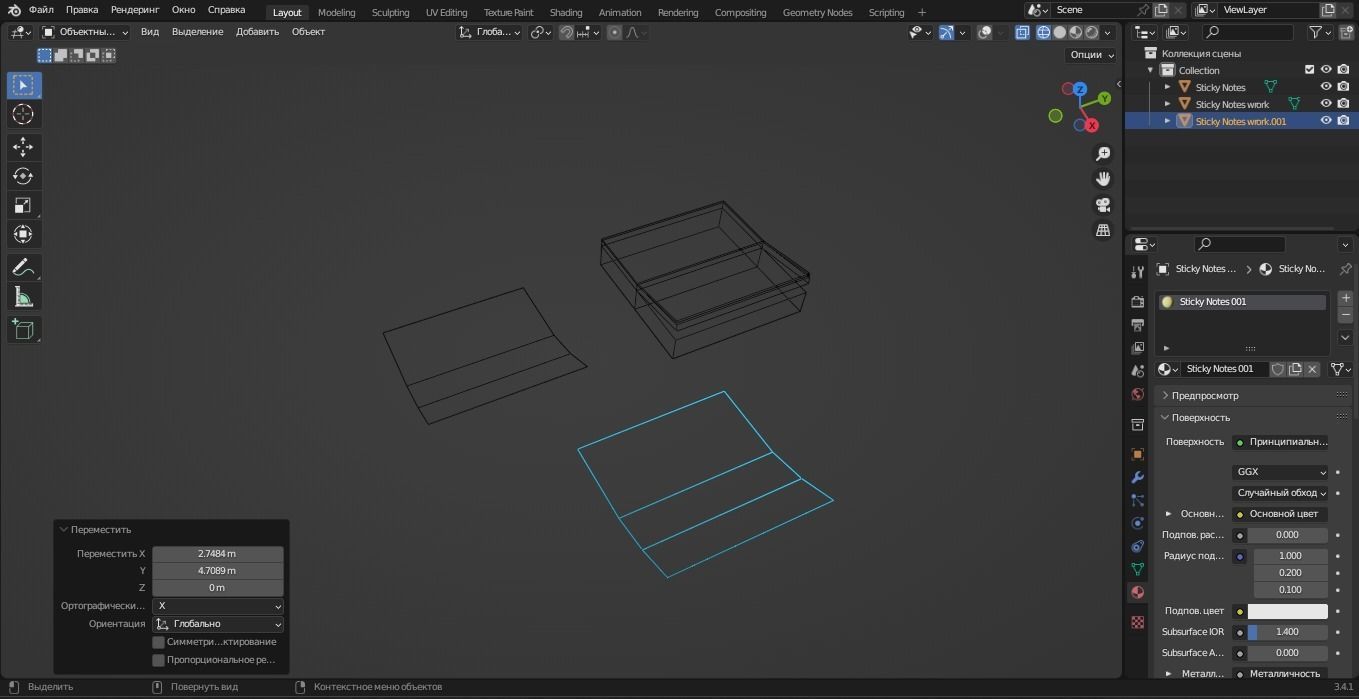Screen dimensions: 1359x699
Task: Expand the Sticky Notes work.001 tree item
Action: pyautogui.click(x=1167, y=120)
